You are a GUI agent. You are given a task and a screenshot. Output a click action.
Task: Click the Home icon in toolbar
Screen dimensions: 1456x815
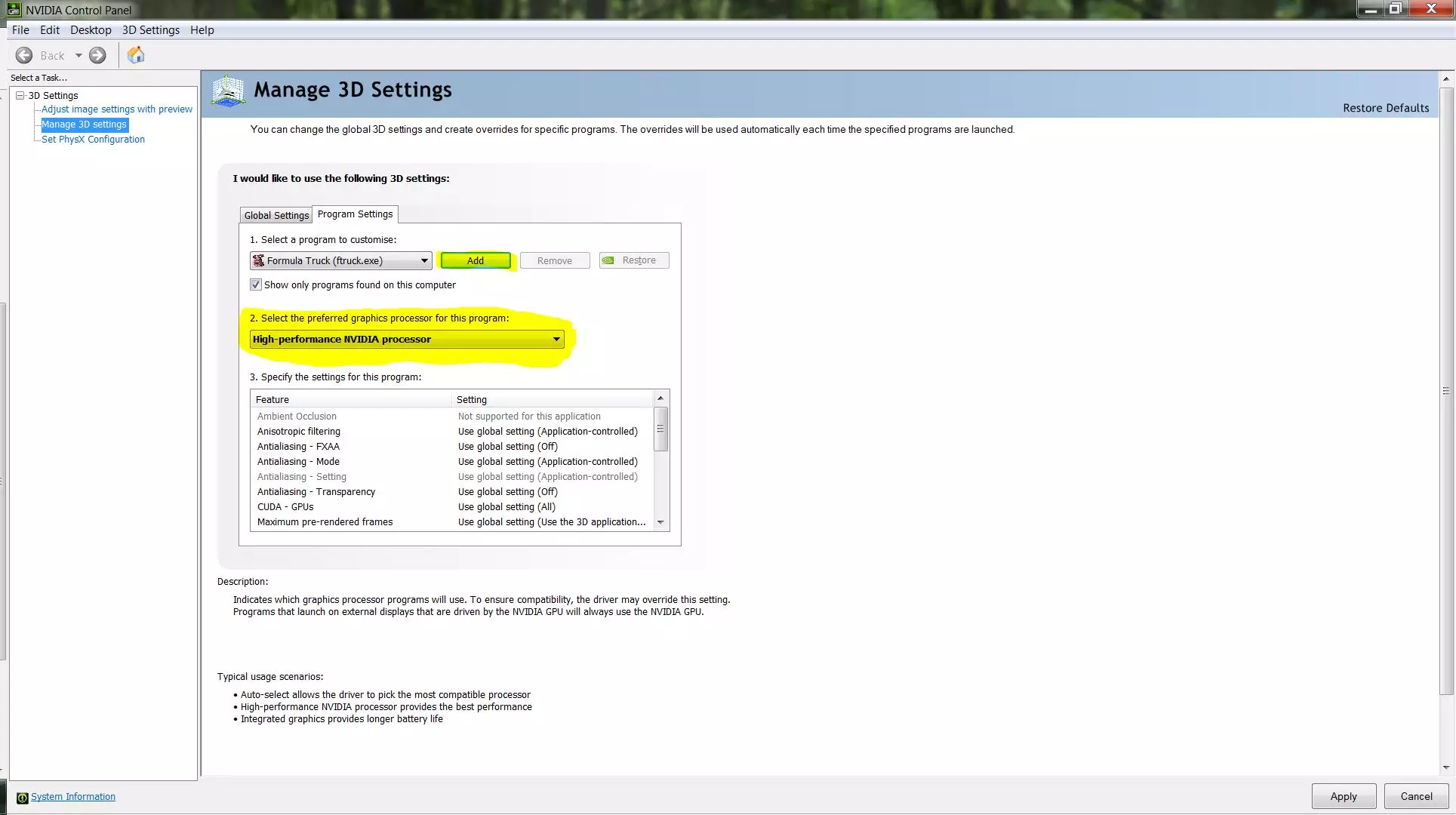click(136, 55)
